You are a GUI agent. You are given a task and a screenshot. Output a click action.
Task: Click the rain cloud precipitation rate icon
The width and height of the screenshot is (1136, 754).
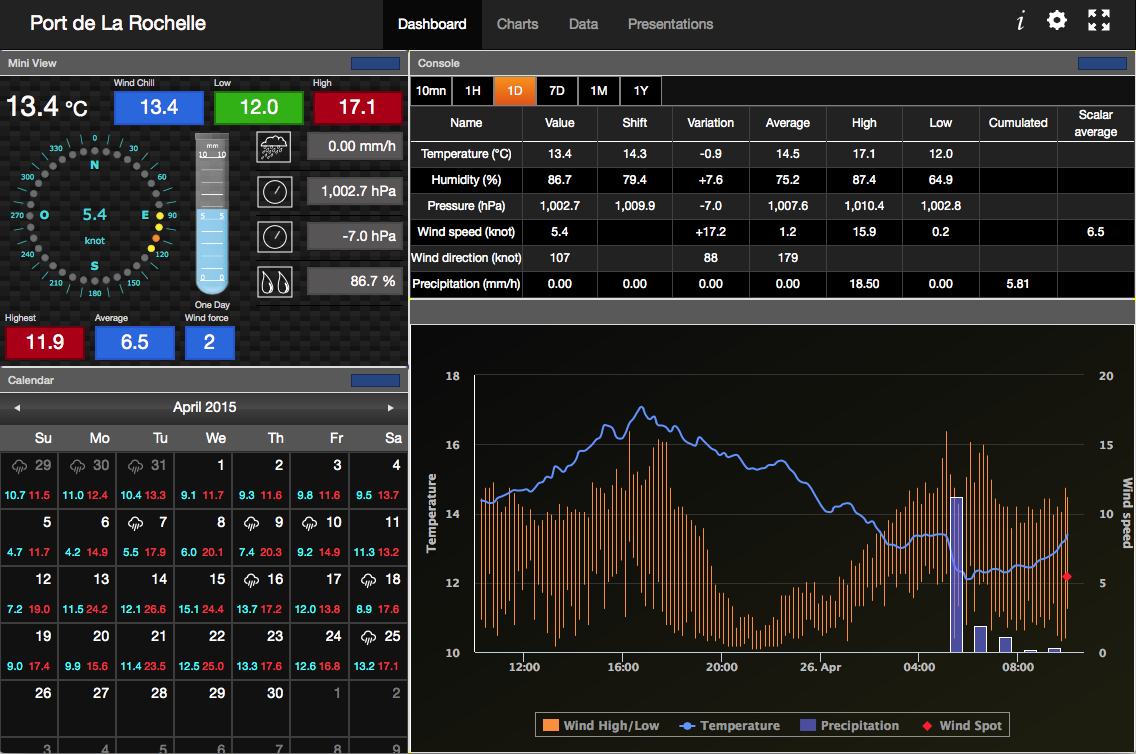pos(274,147)
